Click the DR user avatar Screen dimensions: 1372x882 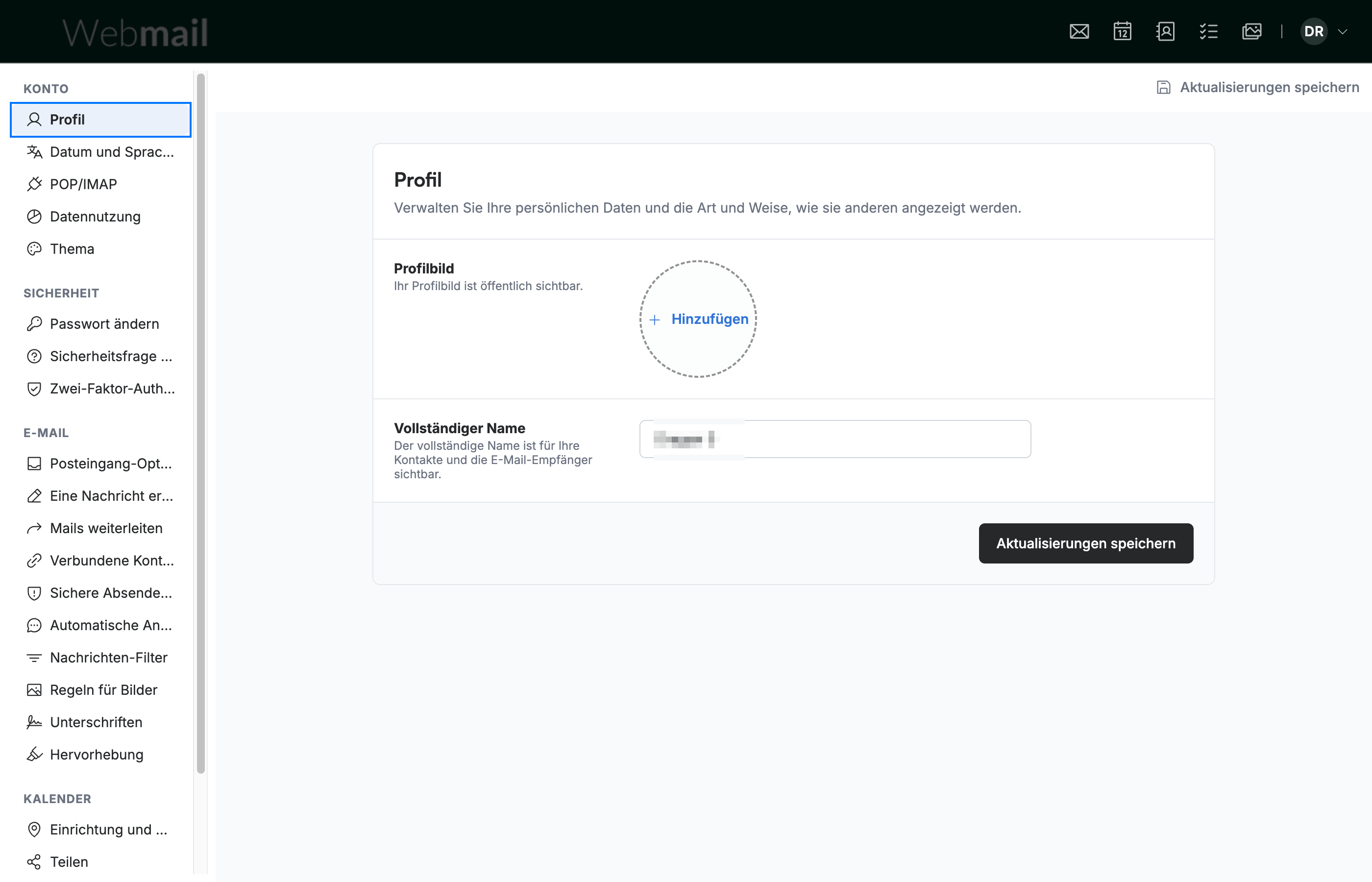1314,31
